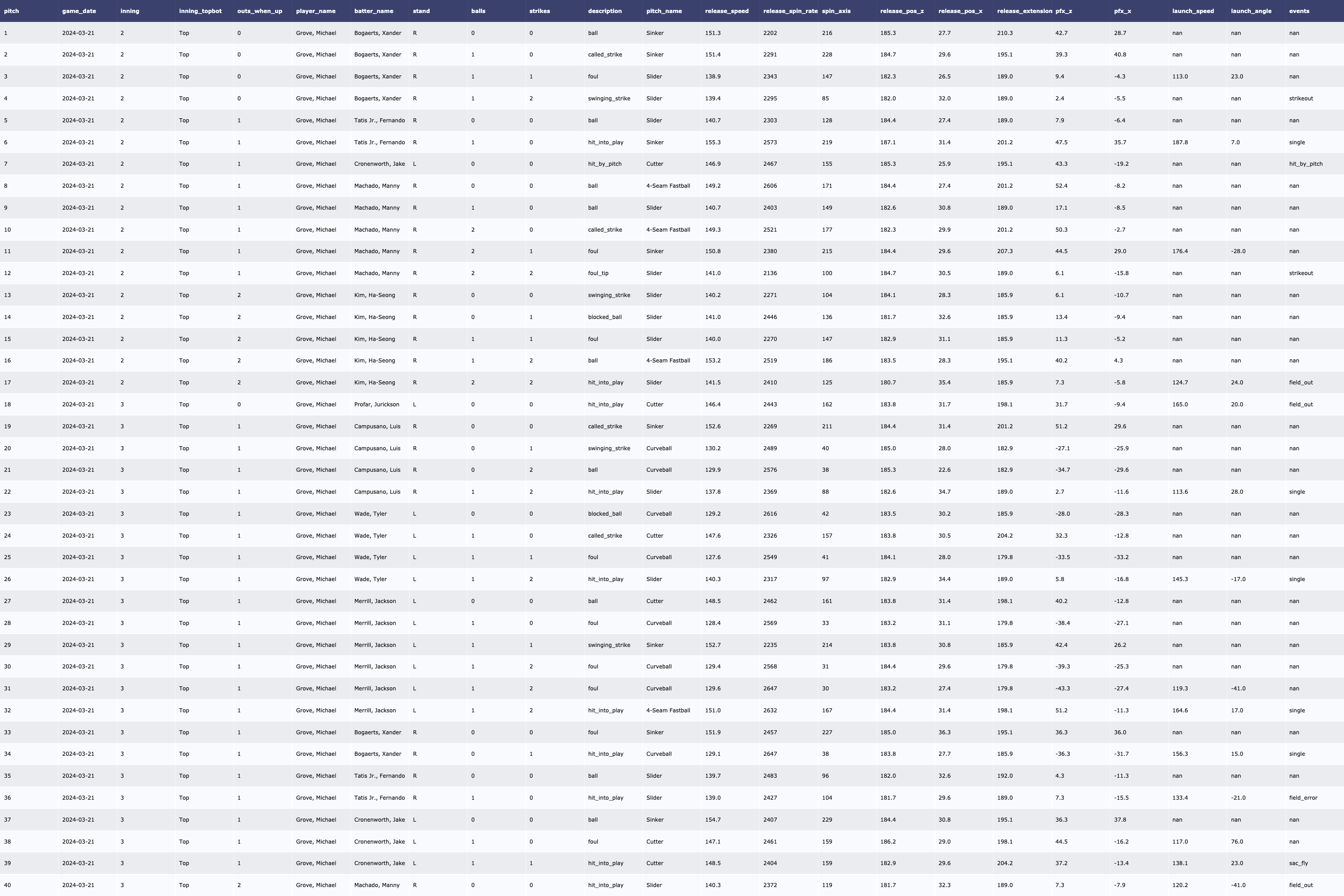Click the description column header
1344x896 pixels.
604,11
